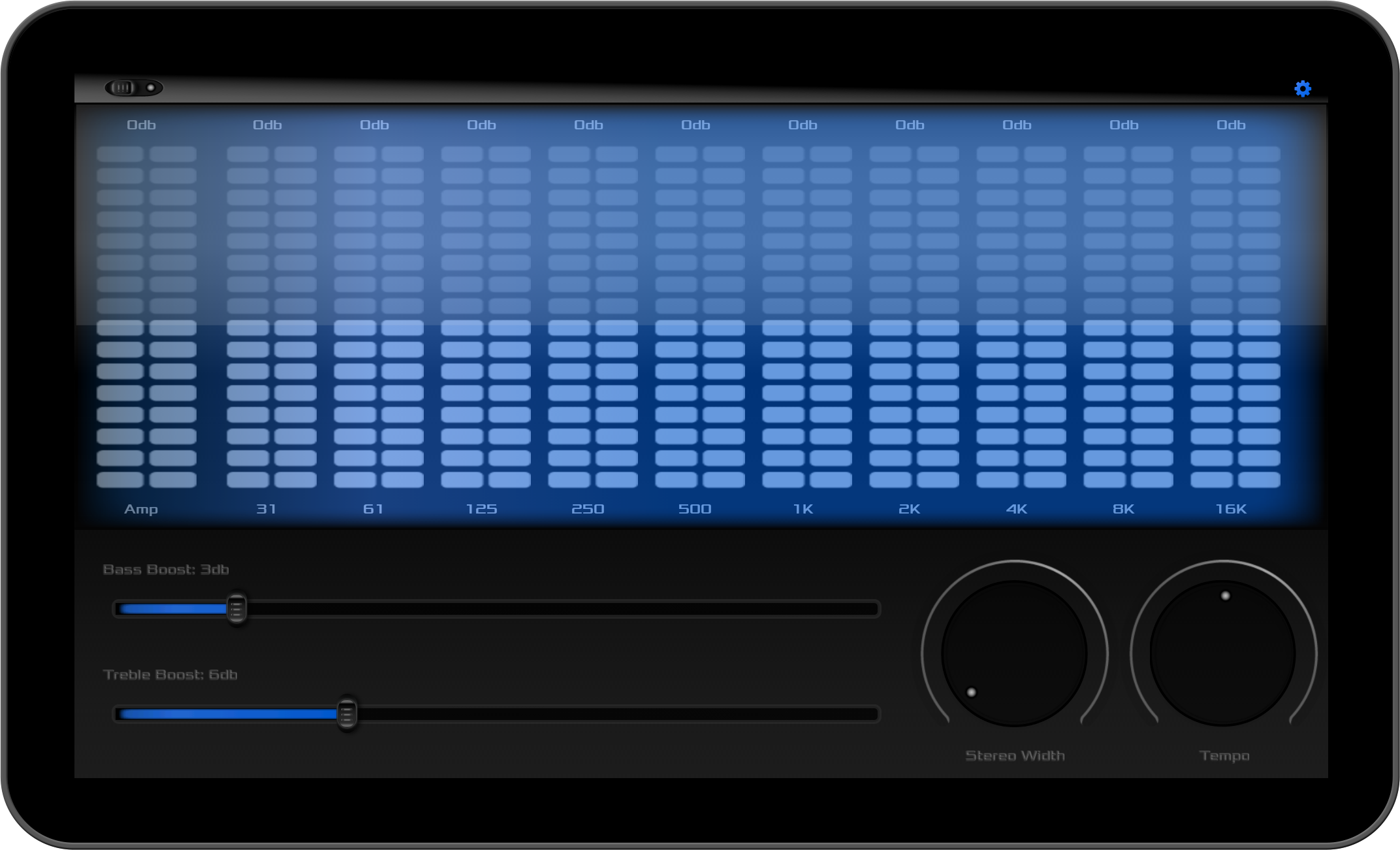The width and height of the screenshot is (1400, 850).
Task: Click the 16K band column
Action: coord(1235,317)
